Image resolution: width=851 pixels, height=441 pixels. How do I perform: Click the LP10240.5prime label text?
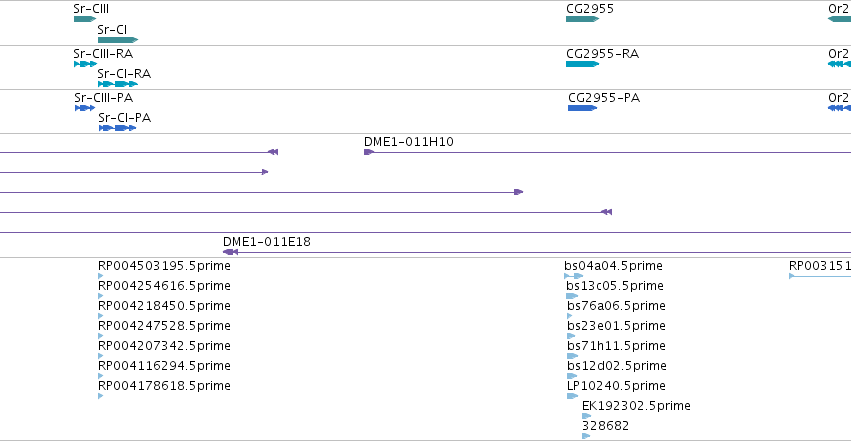coord(617,386)
